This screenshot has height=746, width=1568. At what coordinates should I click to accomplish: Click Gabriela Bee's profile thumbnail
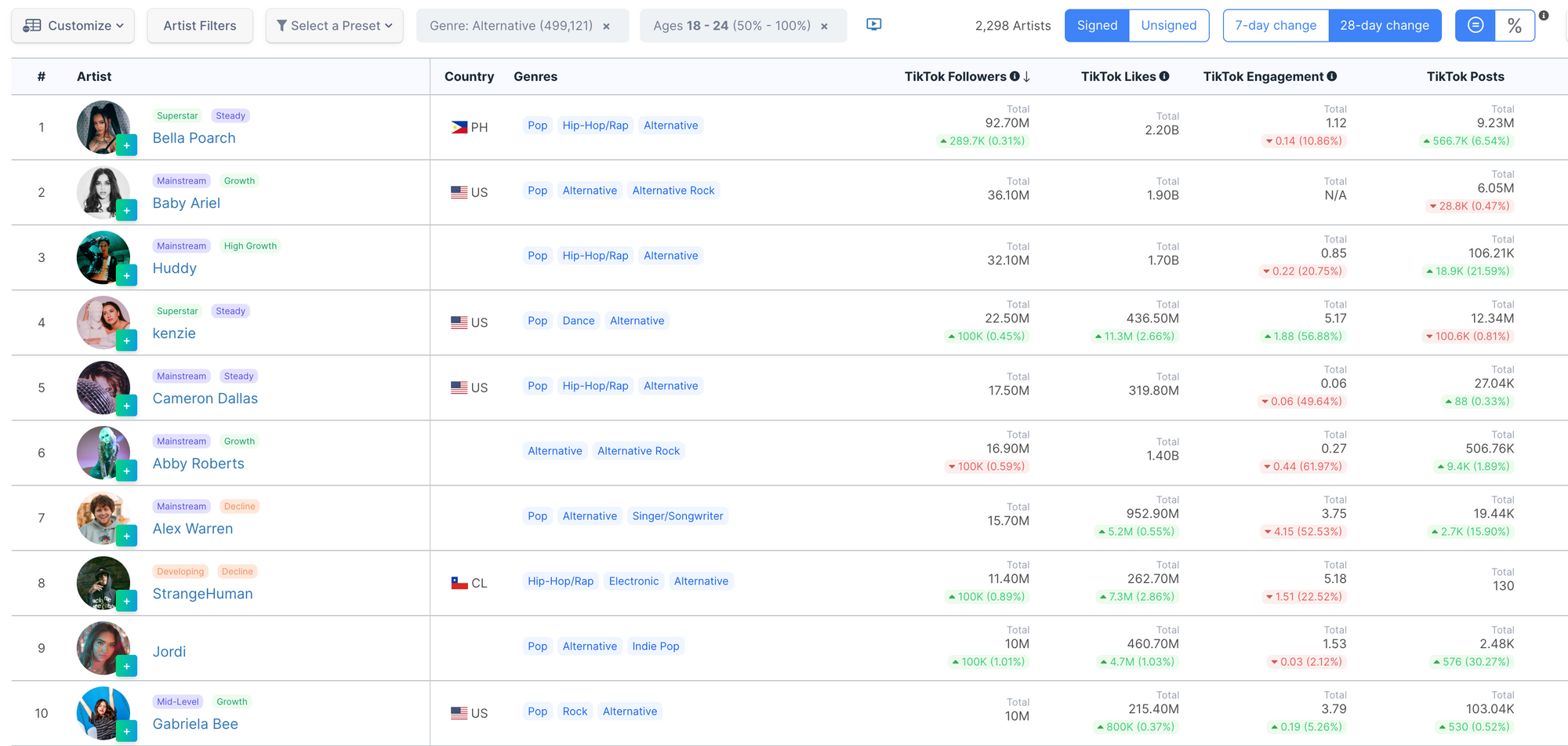tap(103, 712)
